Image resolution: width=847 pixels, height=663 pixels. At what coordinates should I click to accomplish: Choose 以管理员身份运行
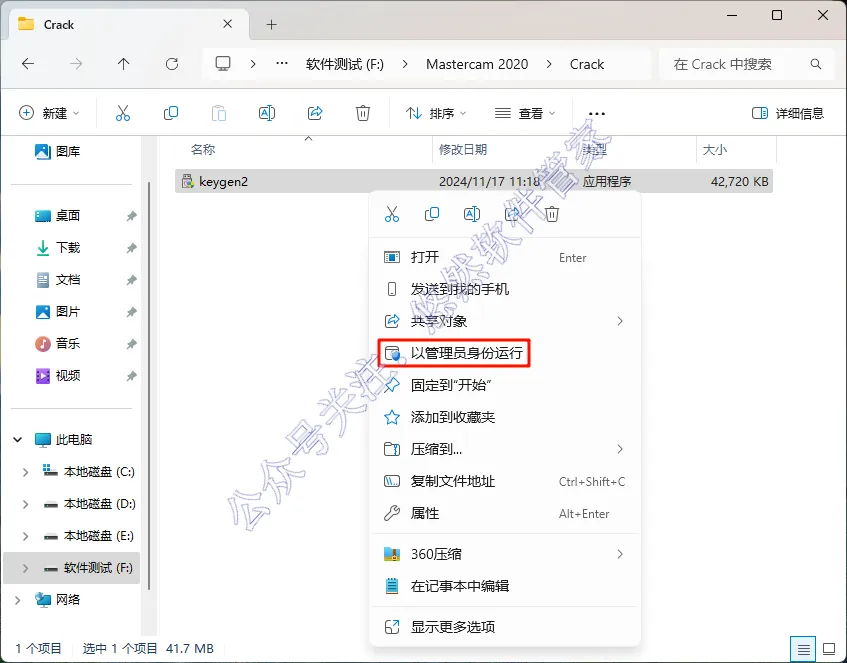pos(505,353)
